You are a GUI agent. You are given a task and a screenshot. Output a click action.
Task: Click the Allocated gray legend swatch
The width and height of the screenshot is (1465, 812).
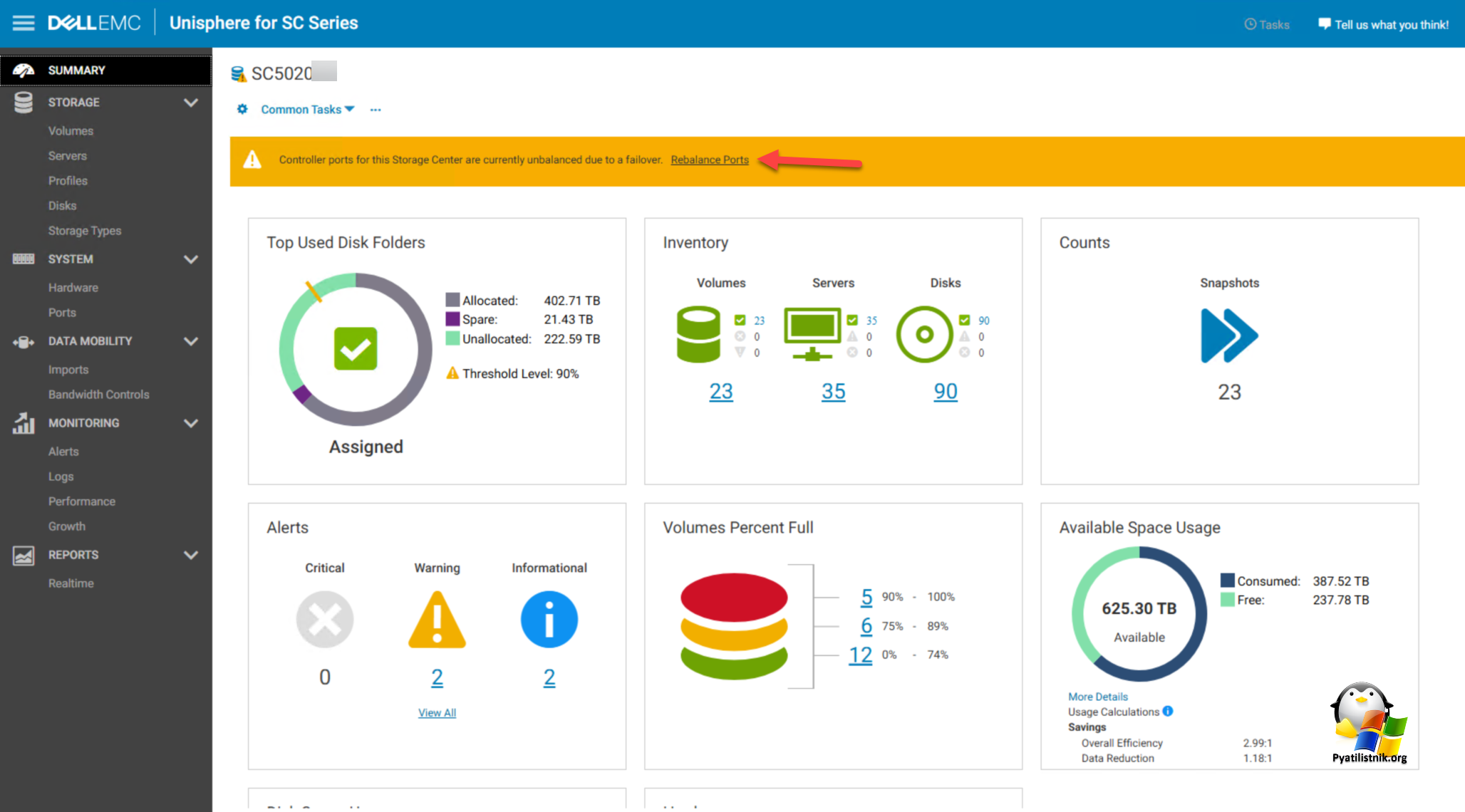pyautogui.click(x=452, y=300)
